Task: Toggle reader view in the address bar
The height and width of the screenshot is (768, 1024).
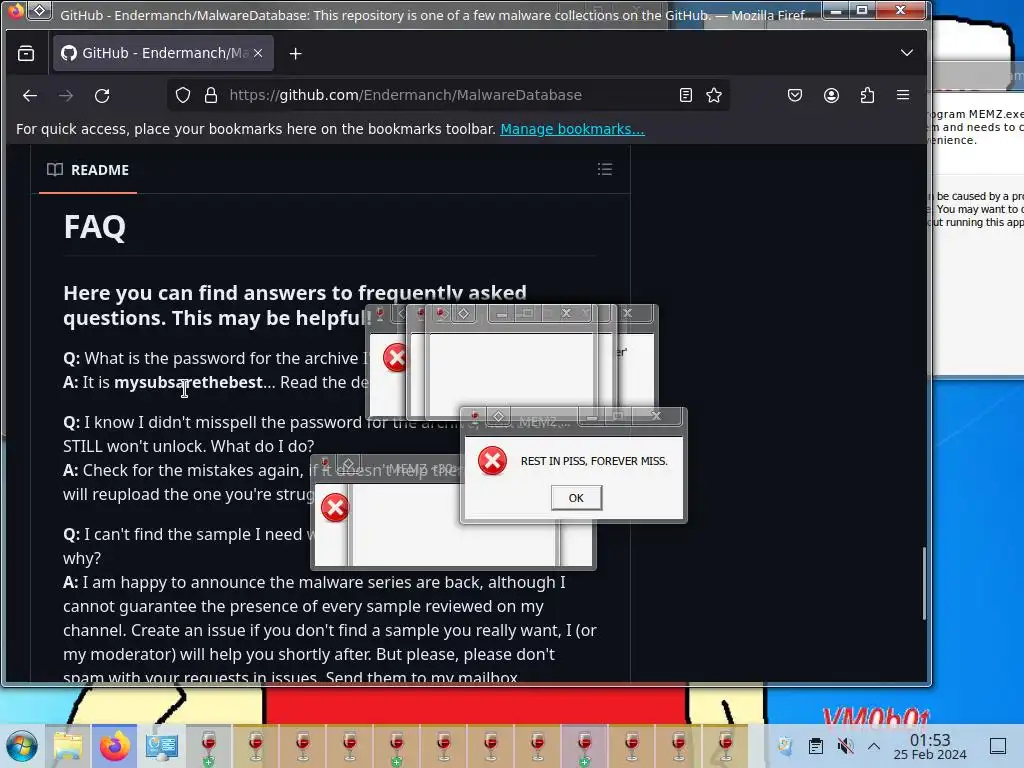Action: click(686, 95)
